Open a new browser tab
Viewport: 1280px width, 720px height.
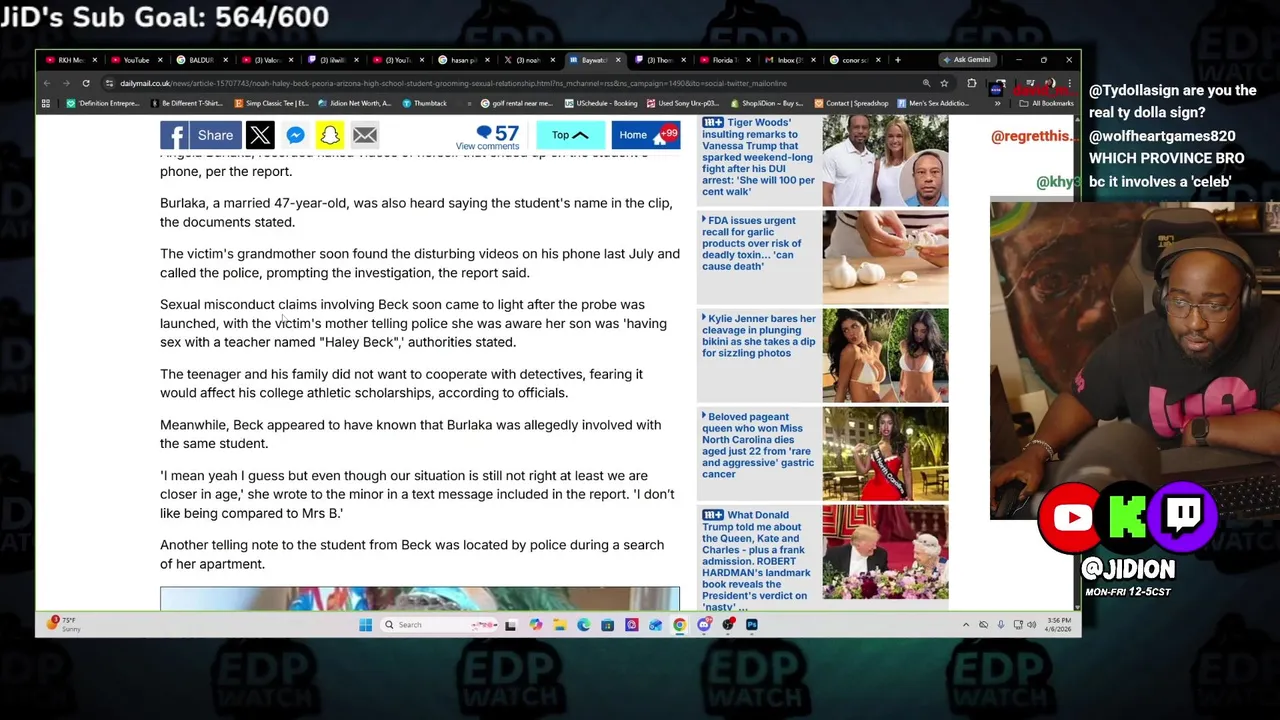(897, 60)
